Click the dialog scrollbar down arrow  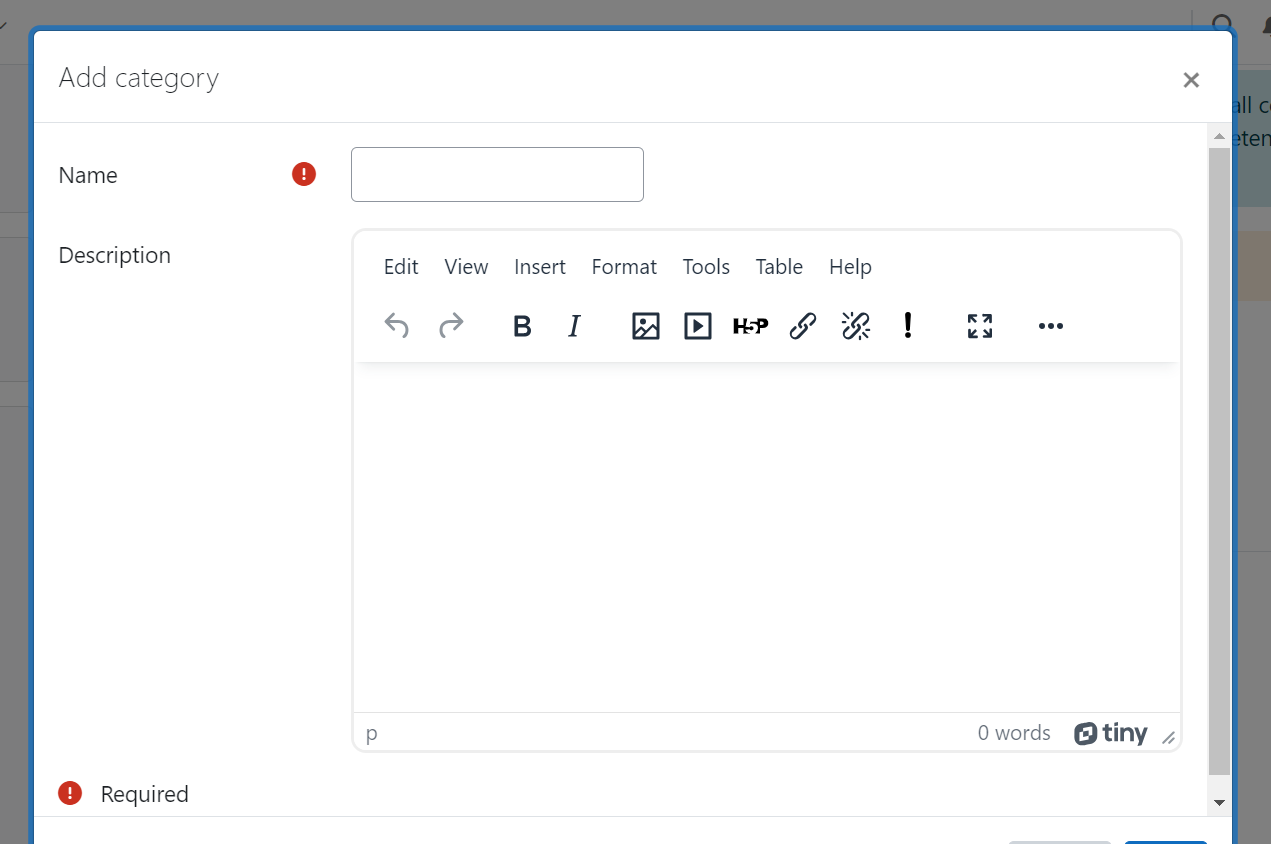coord(1219,803)
